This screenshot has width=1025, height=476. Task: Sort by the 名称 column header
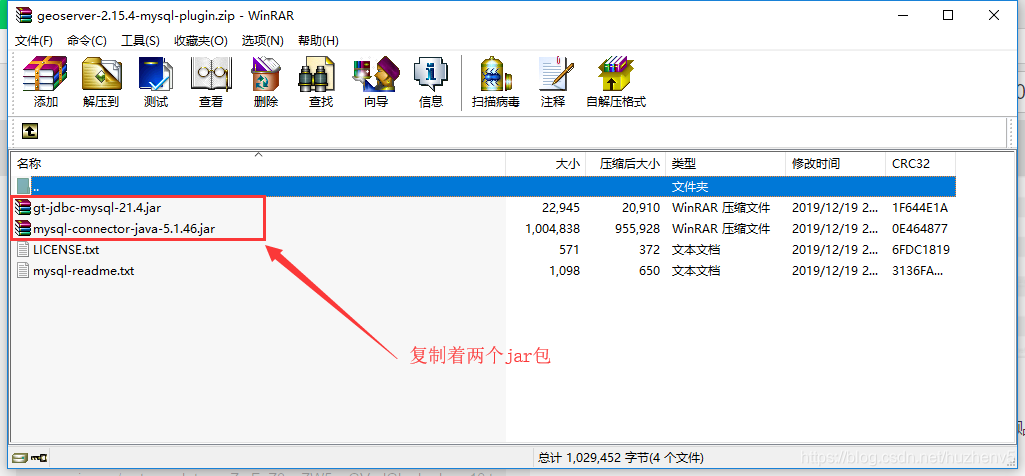[x=258, y=164]
